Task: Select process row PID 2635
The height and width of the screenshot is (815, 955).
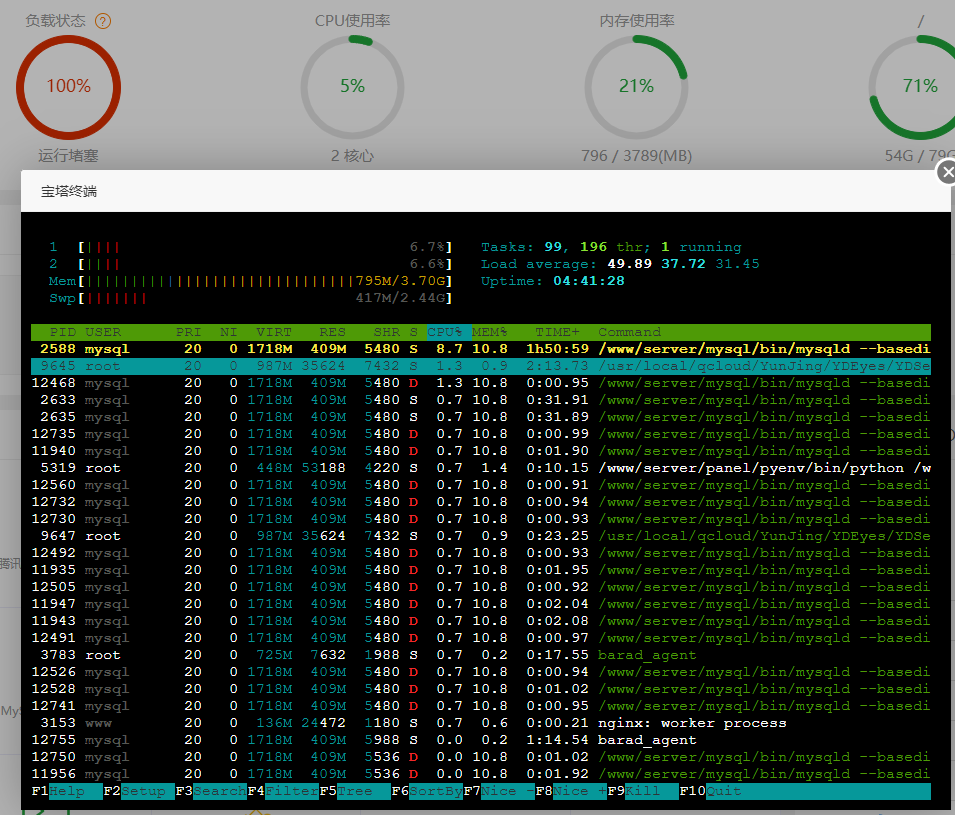Action: tap(481, 417)
